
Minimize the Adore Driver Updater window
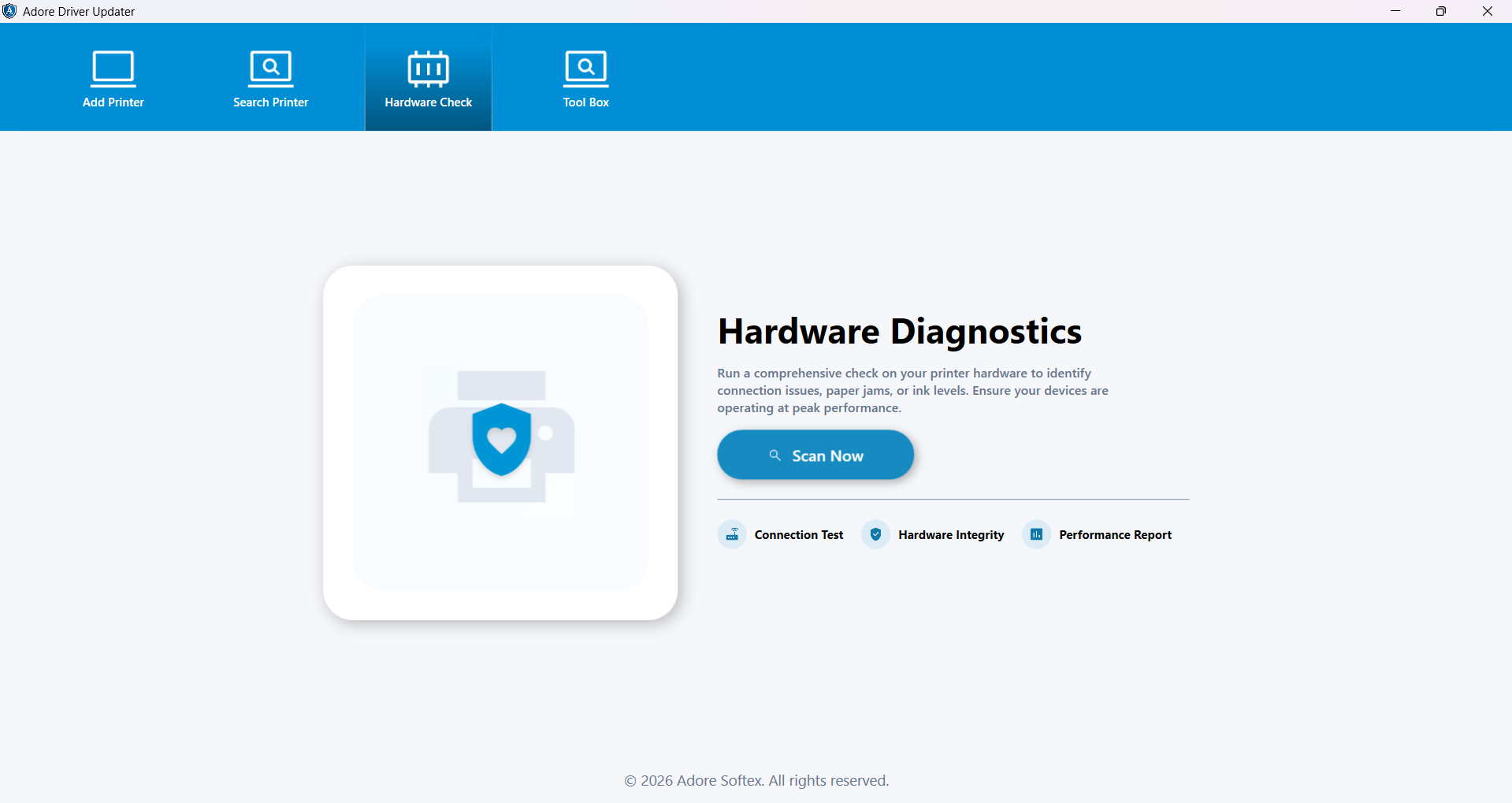pyautogui.click(x=1395, y=11)
